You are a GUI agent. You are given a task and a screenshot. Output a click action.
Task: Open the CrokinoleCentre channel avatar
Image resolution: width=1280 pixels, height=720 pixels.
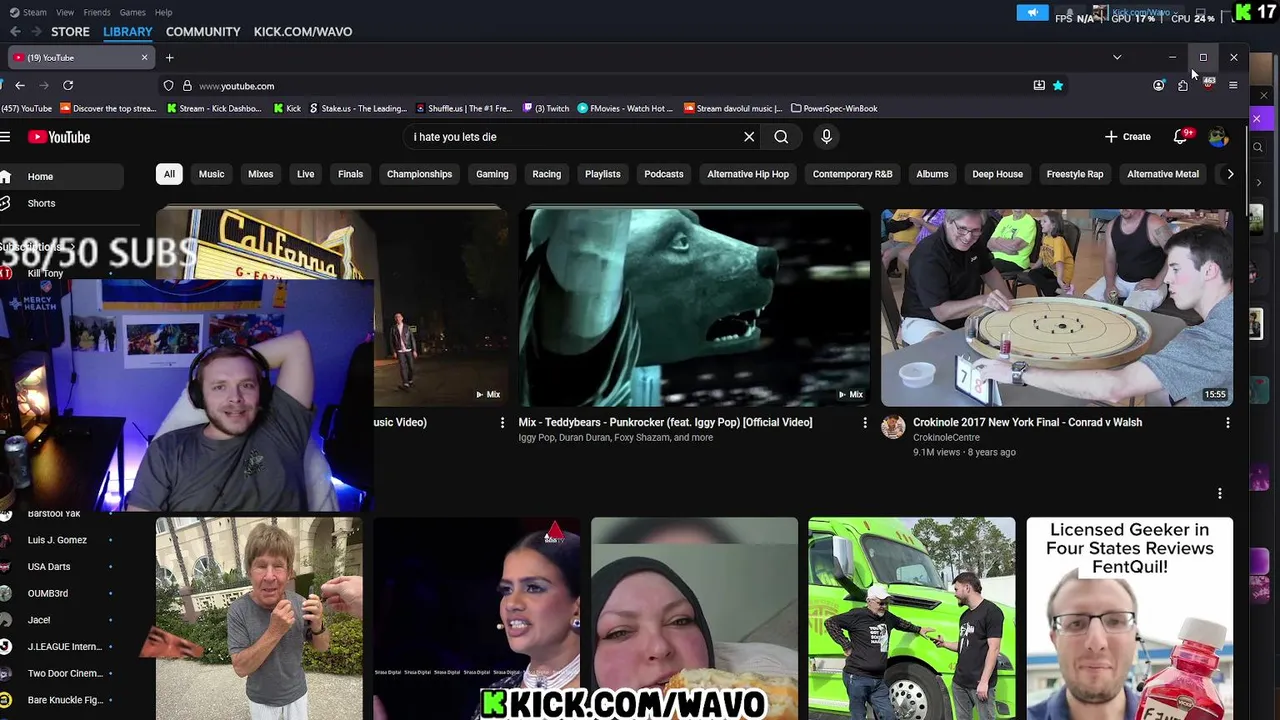click(893, 428)
